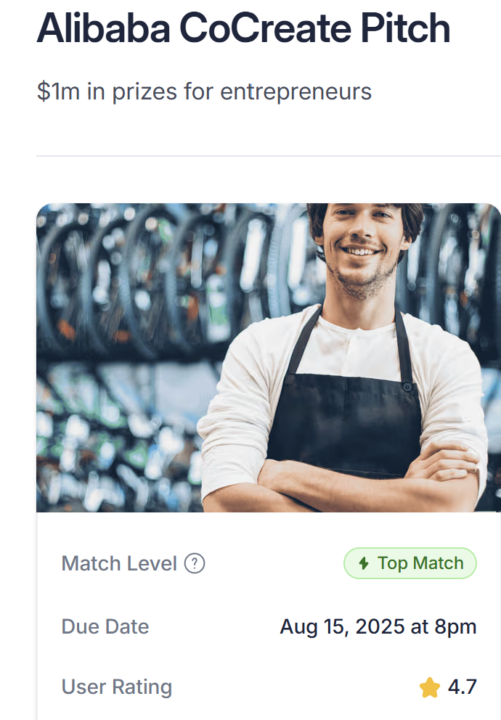Click the word "Alibaba" in the heading
The height and width of the screenshot is (720, 501).
click(x=103, y=28)
